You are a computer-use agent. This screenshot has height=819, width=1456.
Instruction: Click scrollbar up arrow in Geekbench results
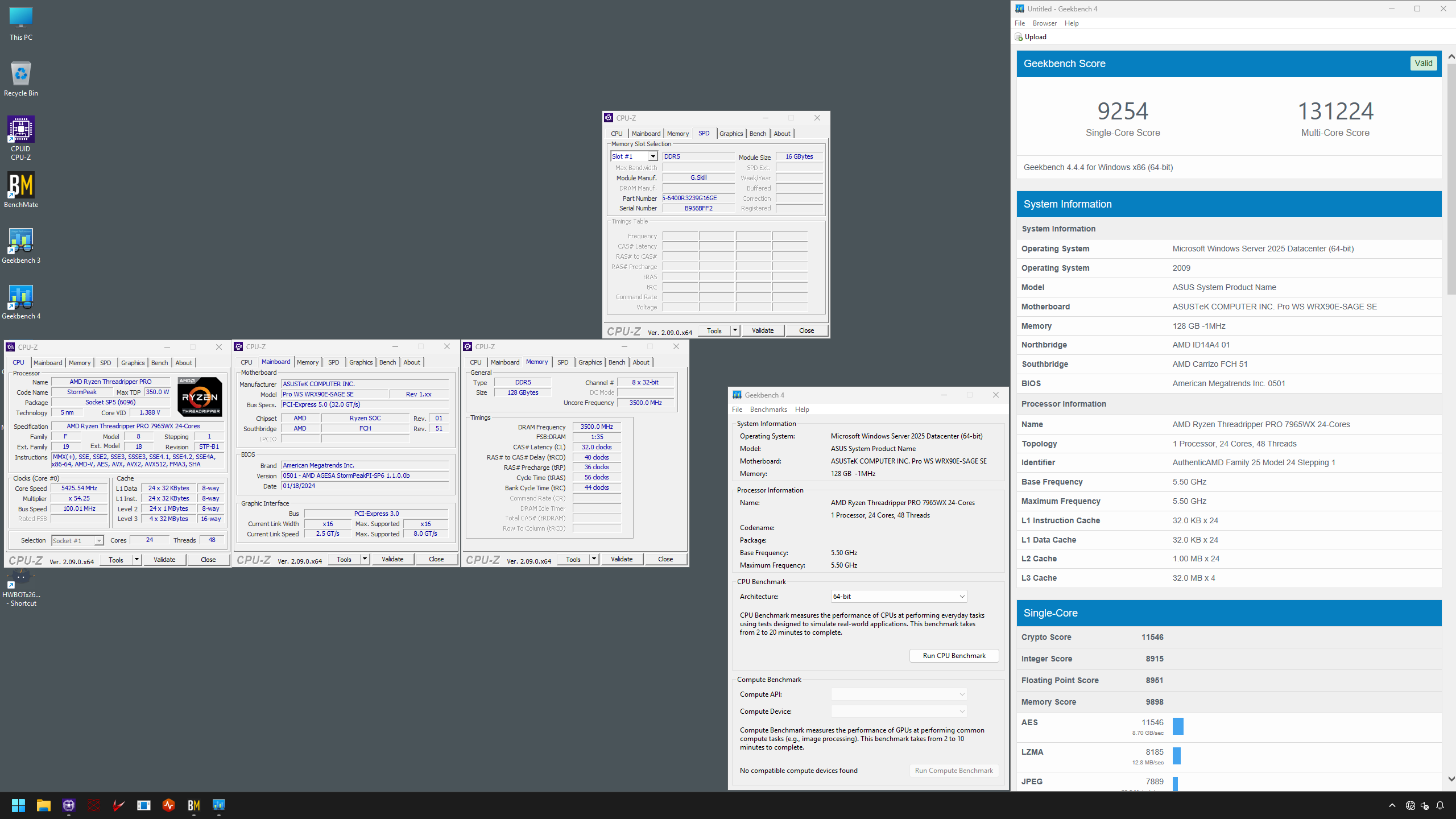click(x=1451, y=56)
